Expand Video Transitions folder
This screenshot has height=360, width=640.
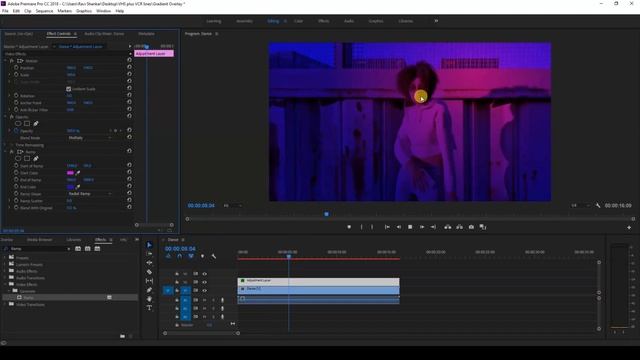(5, 304)
